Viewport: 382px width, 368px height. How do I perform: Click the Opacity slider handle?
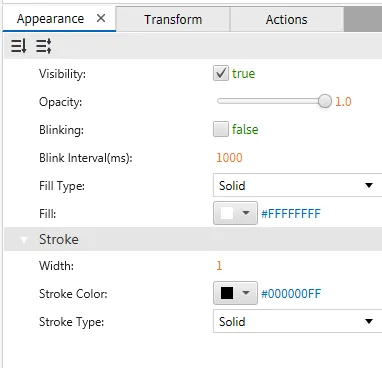325,101
